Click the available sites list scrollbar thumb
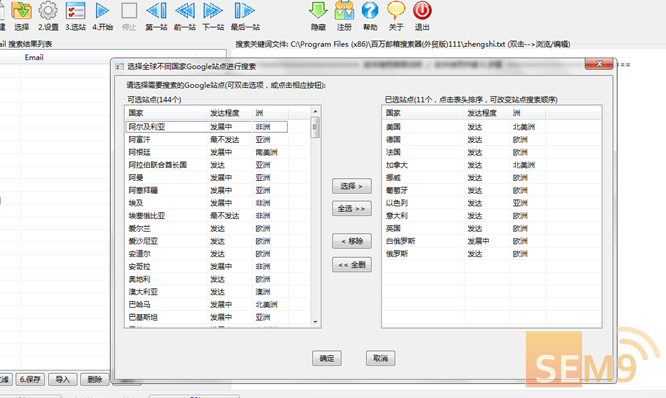Image resolution: width=666 pixels, height=398 pixels. [x=315, y=127]
